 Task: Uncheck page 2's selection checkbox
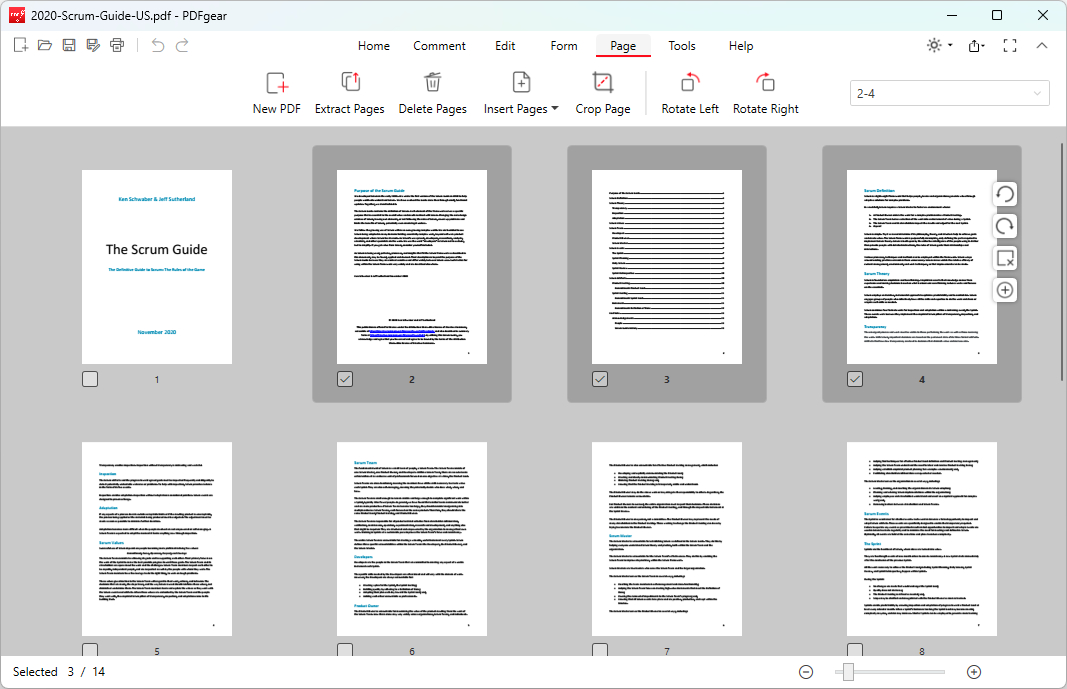(345, 378)
